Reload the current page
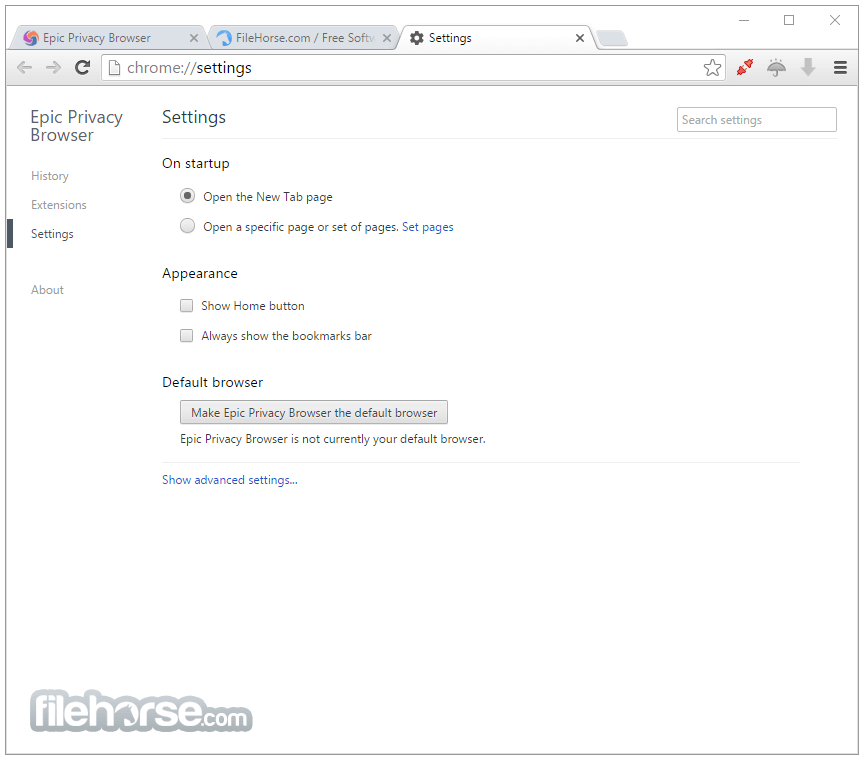 tap(83, 68)
